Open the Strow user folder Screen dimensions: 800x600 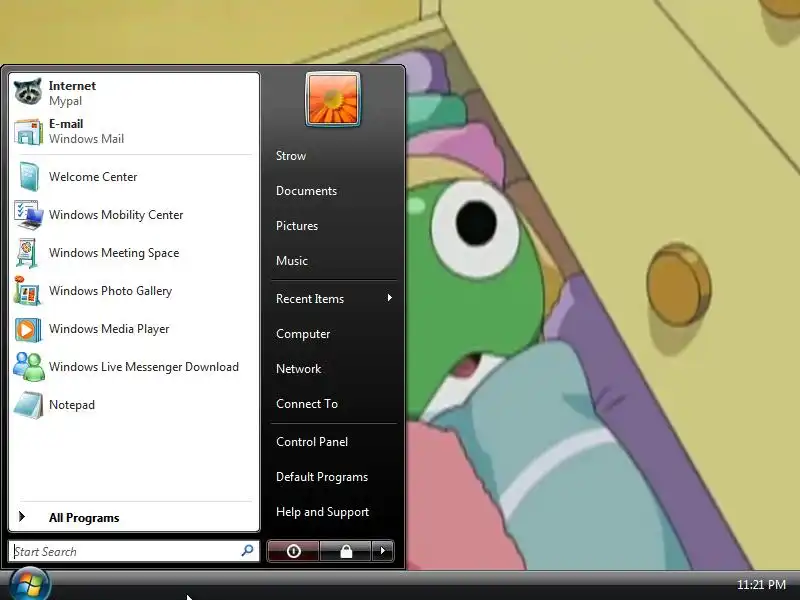tap(291, 156)
